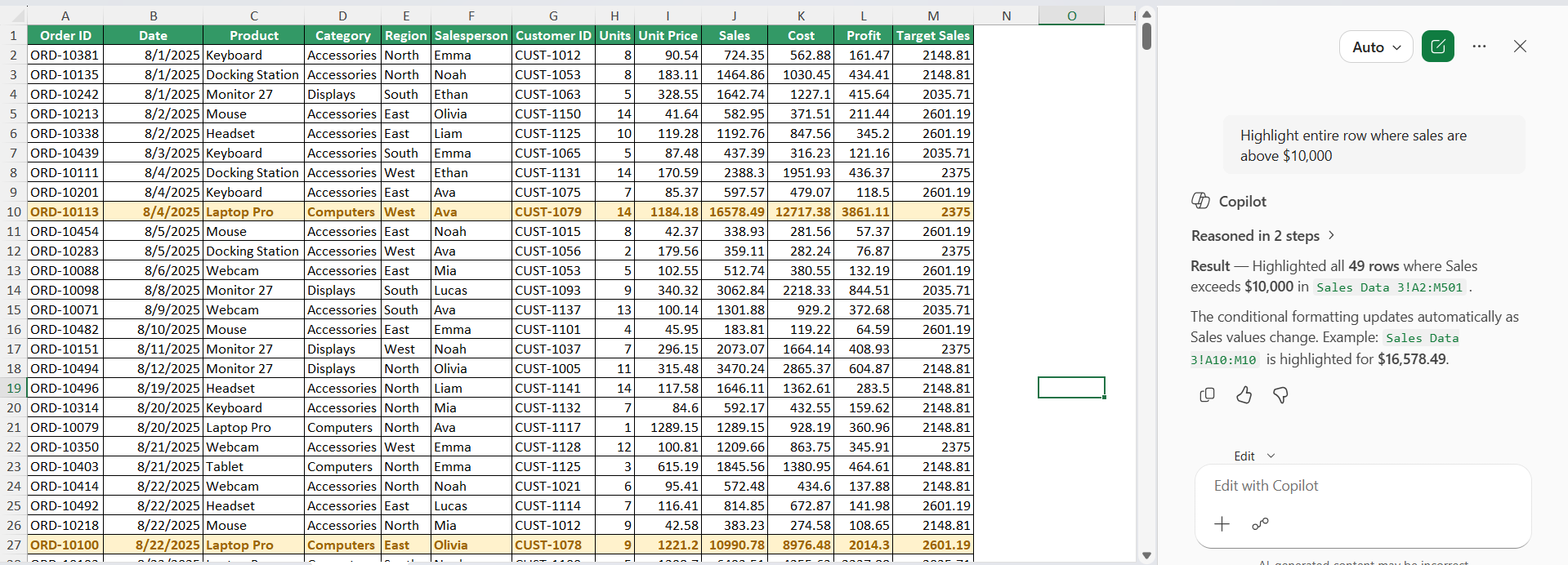Copy the Copilot response
Image resolution: width=1568 pixels, height=565 pixels.
tap(1207, 395)
